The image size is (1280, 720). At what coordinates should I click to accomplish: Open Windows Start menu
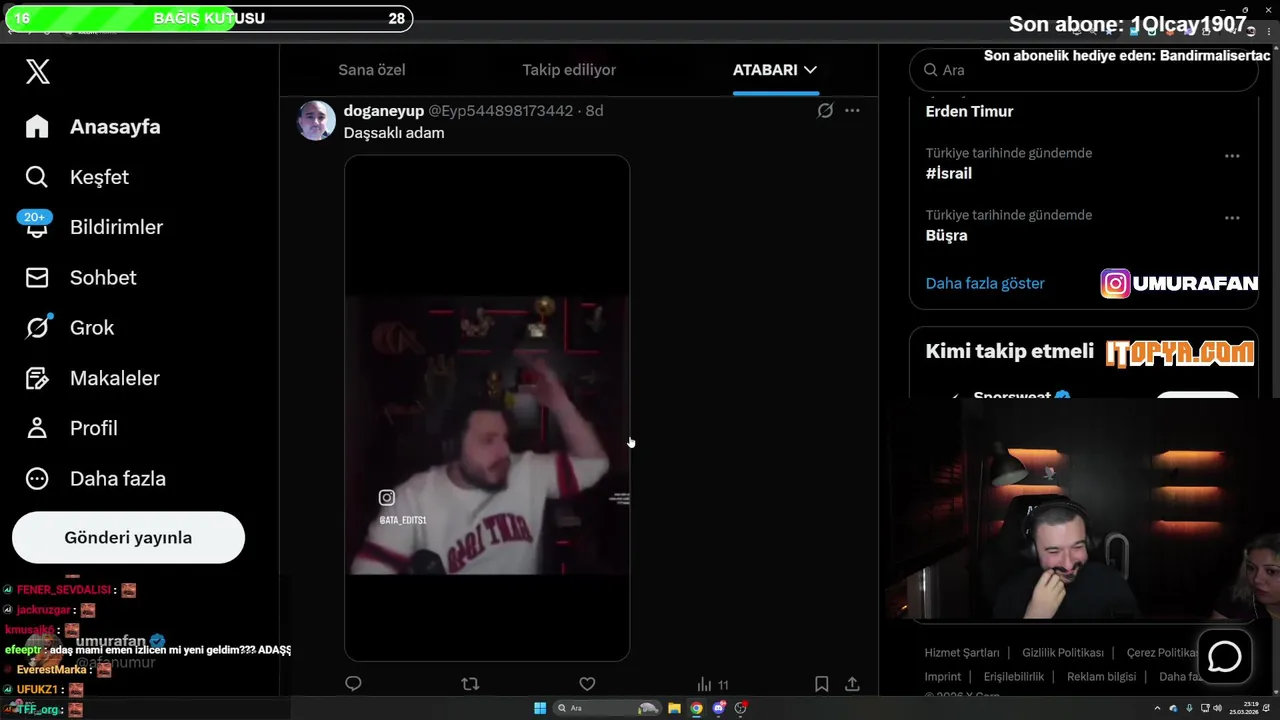coord(540,708)
